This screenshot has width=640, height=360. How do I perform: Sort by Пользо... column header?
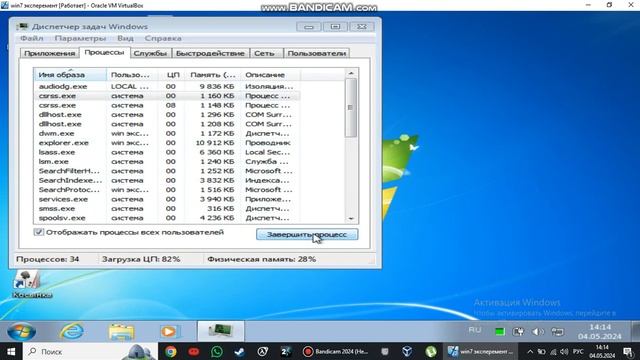(132, 75)
